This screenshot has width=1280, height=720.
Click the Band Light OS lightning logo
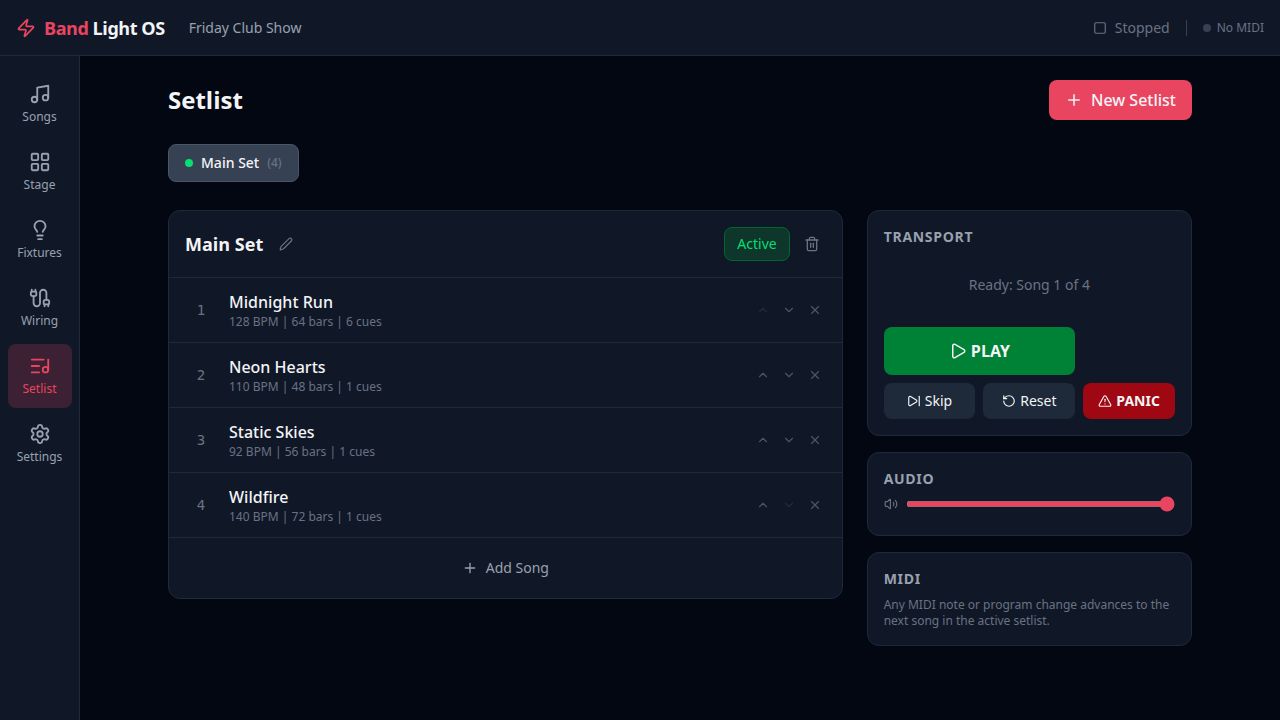[26, 28]
